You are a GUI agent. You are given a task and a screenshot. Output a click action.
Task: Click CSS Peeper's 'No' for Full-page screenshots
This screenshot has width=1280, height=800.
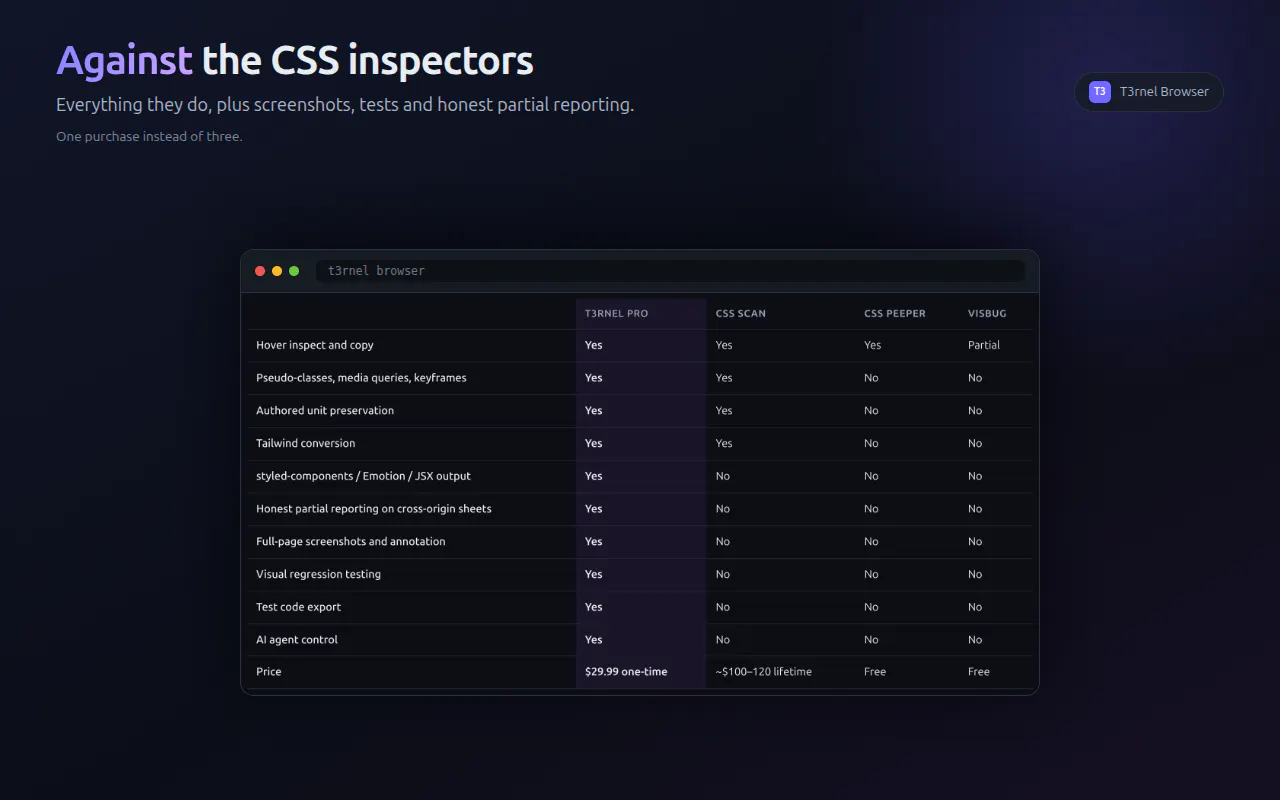[871, 542]
